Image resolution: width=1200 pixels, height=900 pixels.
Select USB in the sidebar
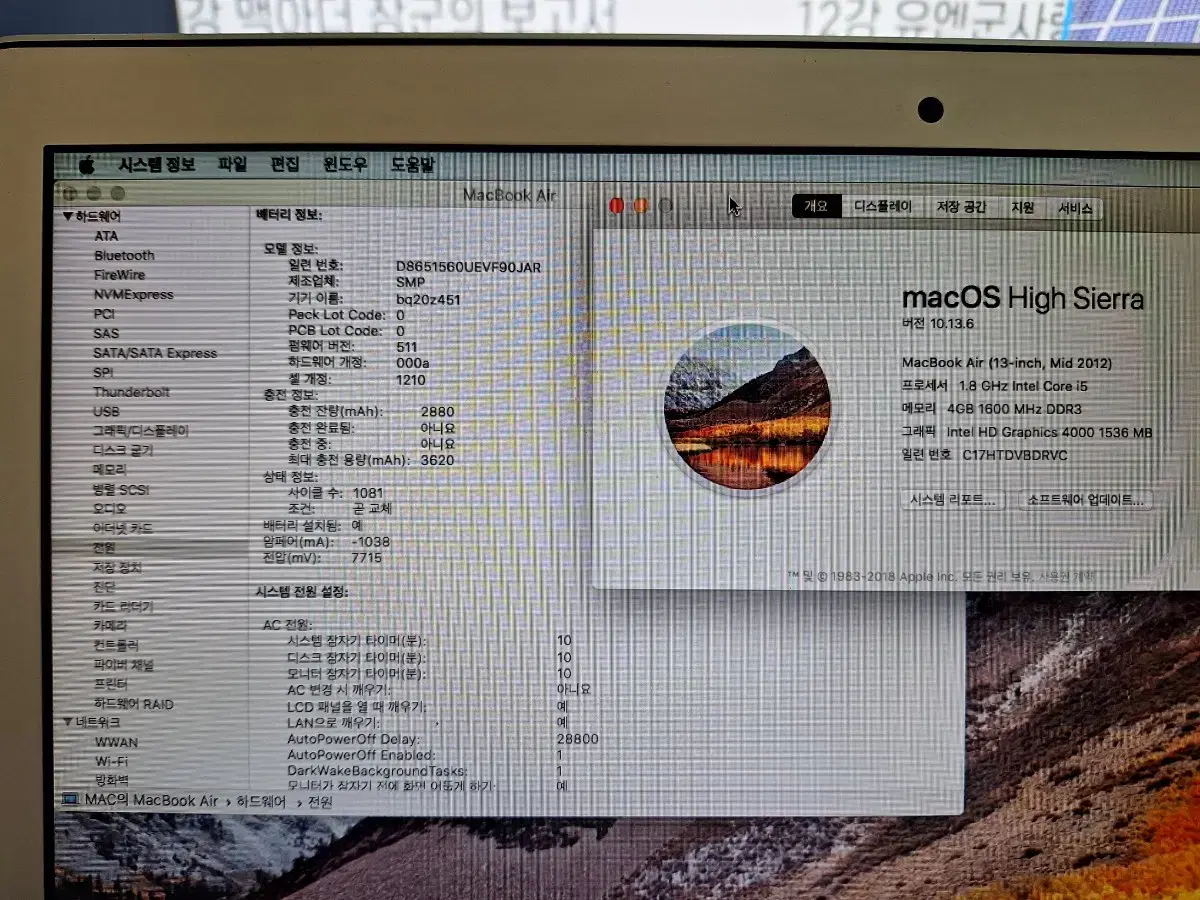point(107,411)
